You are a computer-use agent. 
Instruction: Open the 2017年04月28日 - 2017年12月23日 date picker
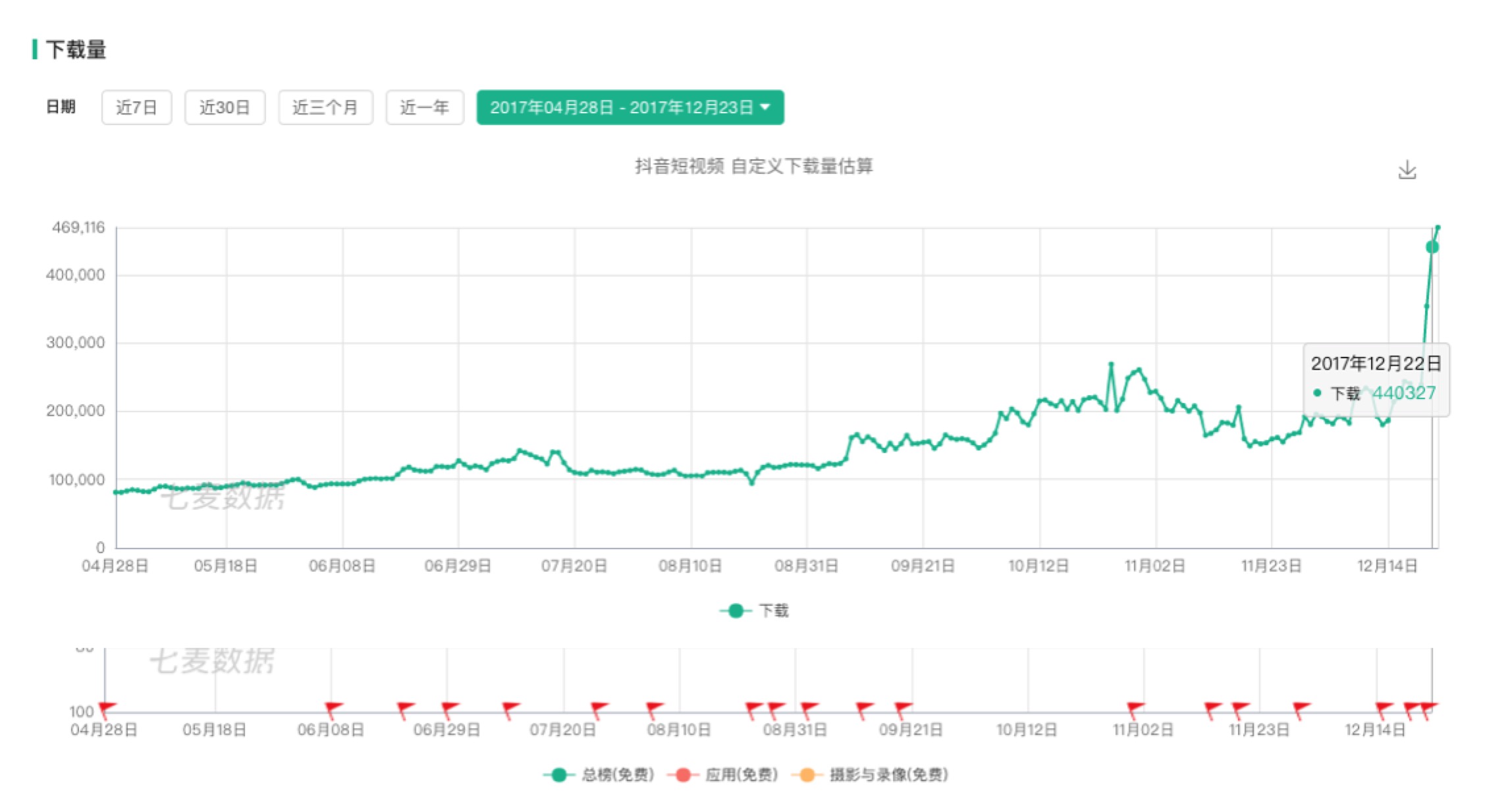coord(630,107)
